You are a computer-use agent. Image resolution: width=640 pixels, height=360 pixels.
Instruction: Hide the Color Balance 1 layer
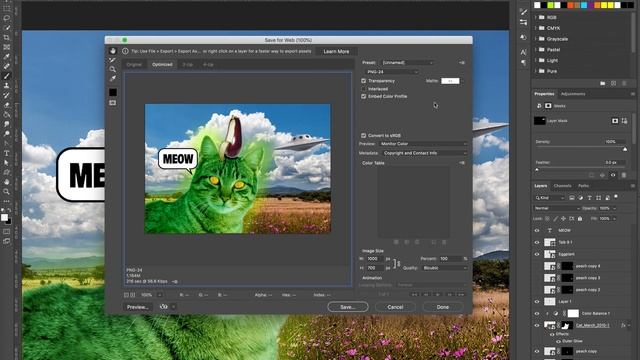pos(537,313)
